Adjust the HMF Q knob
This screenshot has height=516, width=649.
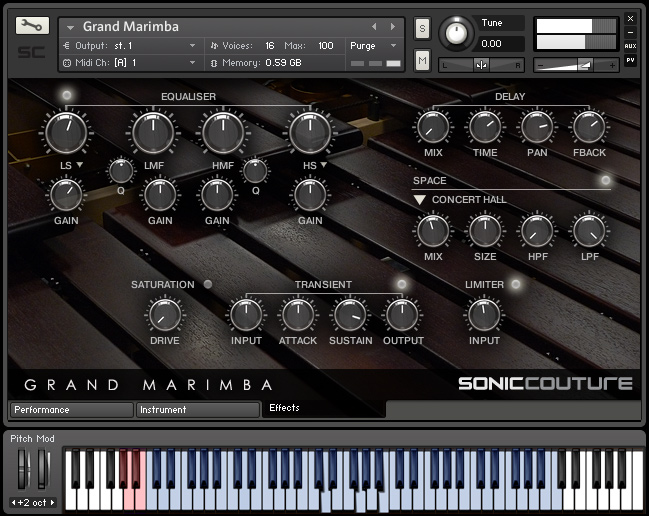coord(255,171)
